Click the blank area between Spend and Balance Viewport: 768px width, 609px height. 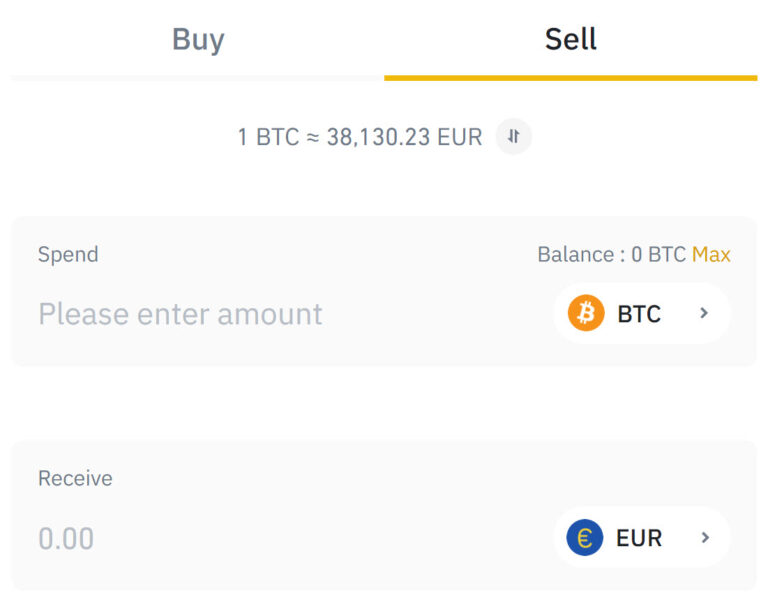[x=318, y=255]
